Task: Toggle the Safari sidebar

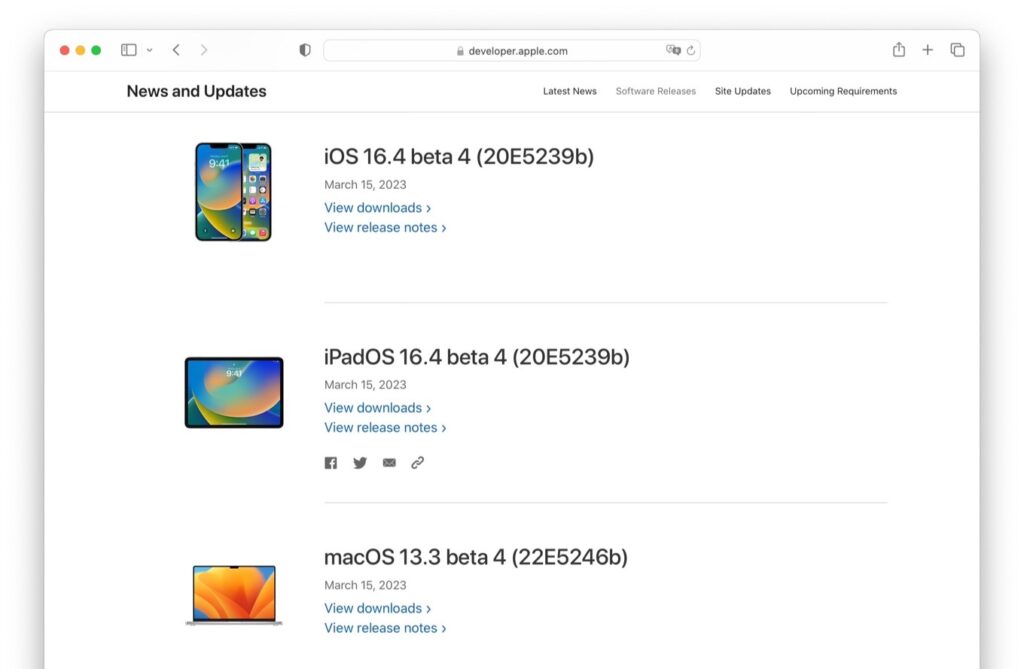Action: point(128,49)
